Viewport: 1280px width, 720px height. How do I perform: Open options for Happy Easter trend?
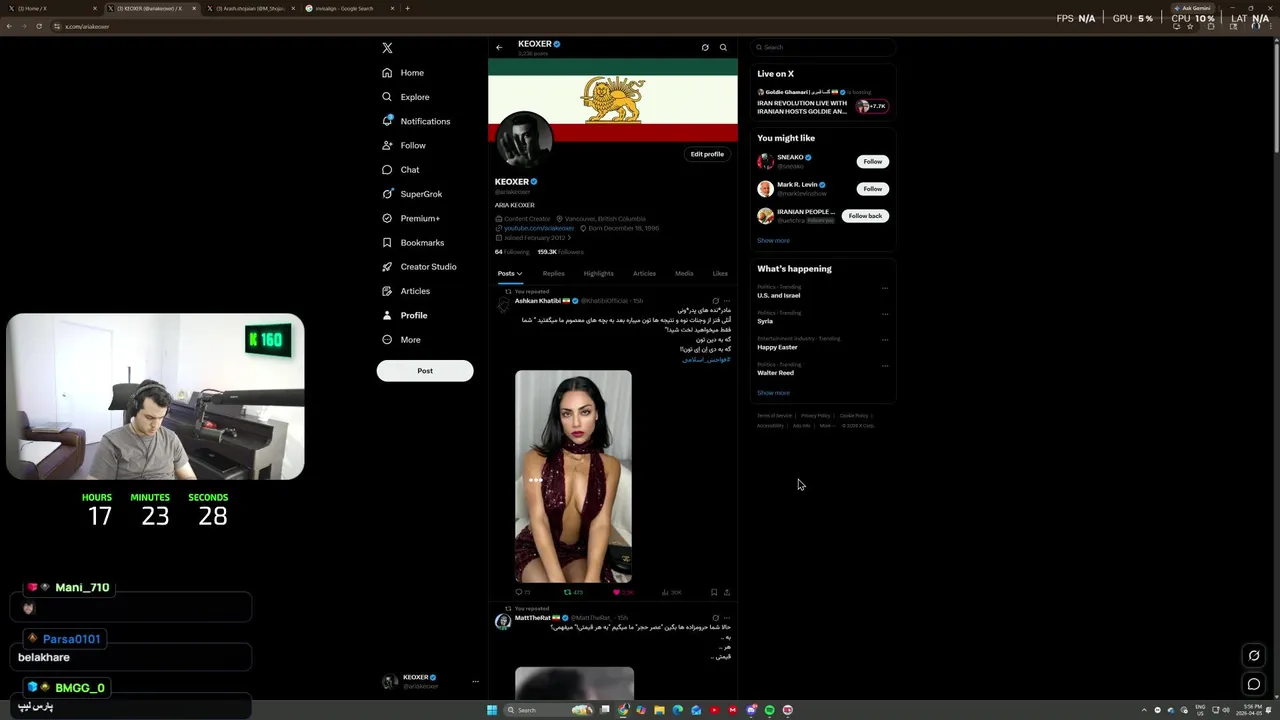coord(884,340)
